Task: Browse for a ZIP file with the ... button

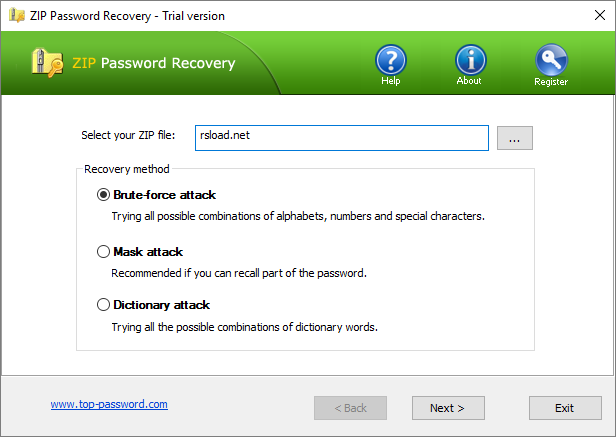Action: (515, 138)
